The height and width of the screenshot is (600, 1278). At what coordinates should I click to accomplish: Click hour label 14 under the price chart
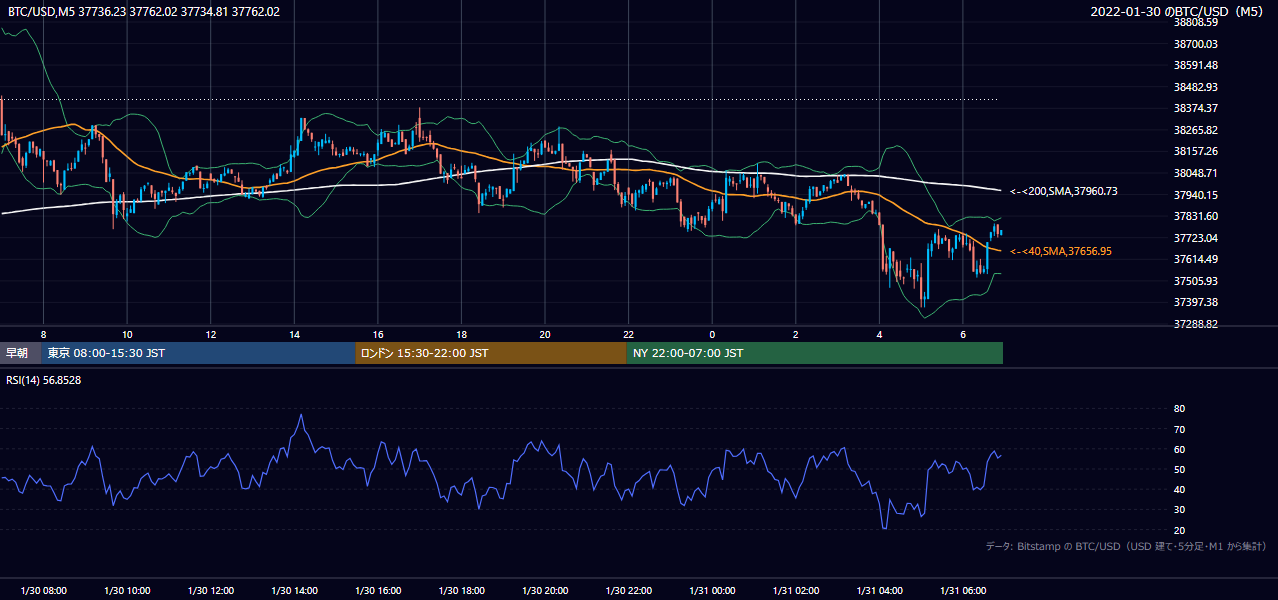(x=294, y=334)
